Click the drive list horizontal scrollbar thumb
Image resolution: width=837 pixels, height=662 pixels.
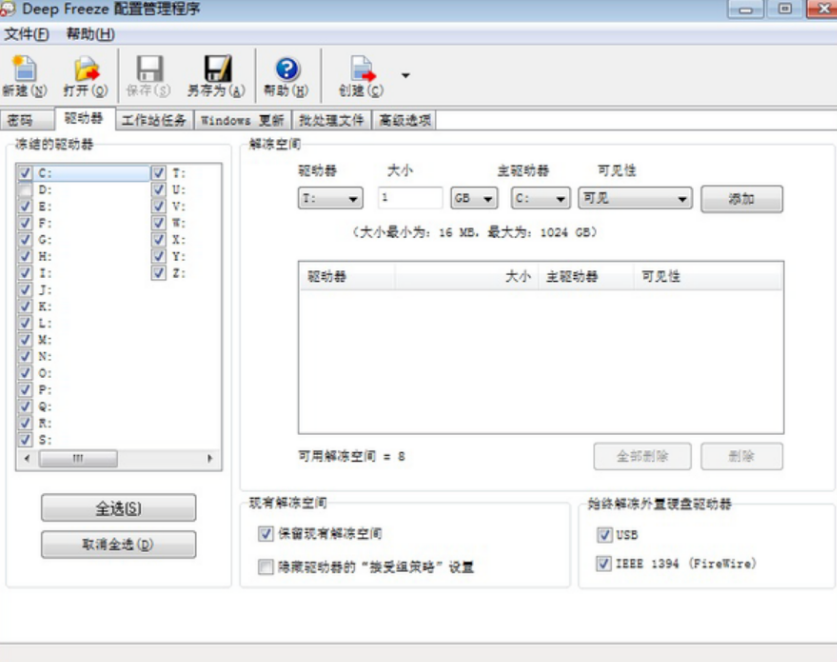(78, 459)
